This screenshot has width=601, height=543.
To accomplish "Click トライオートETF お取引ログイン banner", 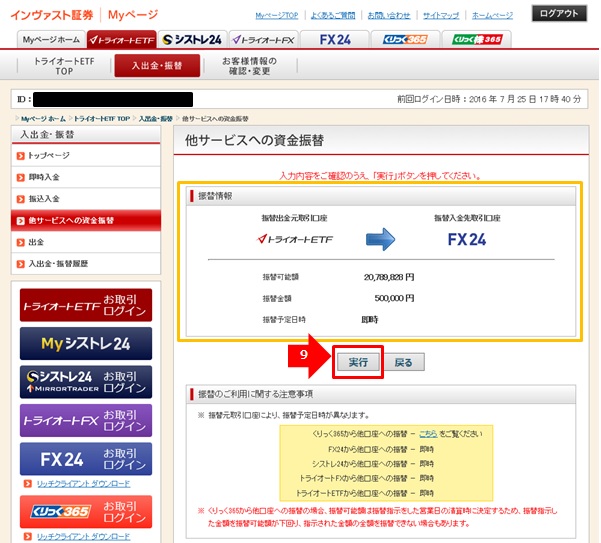I will (86, 305).
